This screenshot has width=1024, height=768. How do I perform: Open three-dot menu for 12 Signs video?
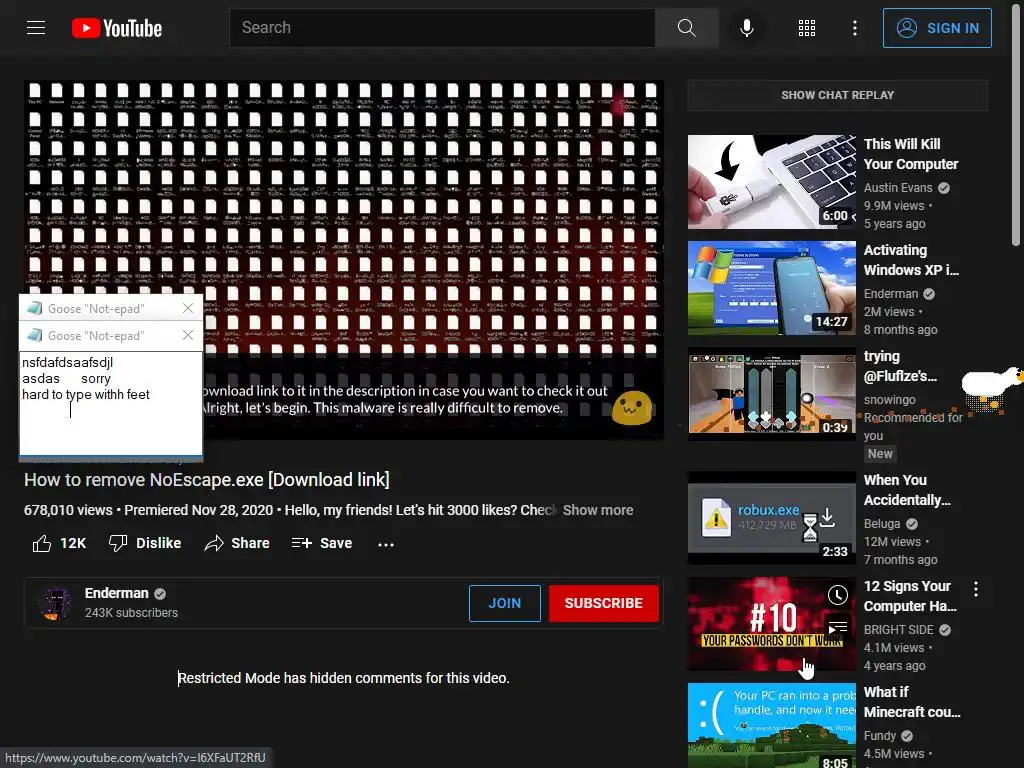pos(976,589)
